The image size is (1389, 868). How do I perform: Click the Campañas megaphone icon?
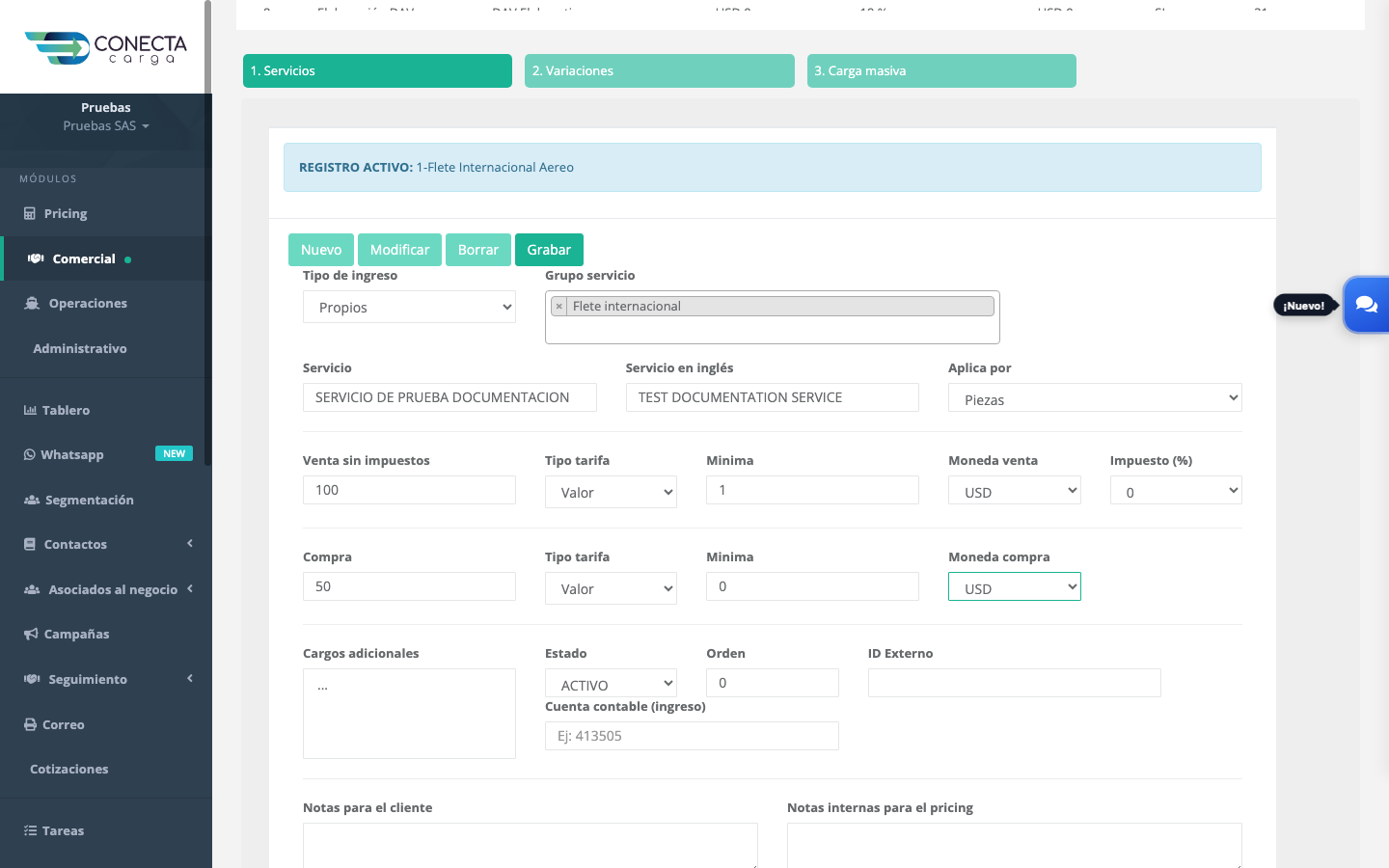(x=31, y=635)
